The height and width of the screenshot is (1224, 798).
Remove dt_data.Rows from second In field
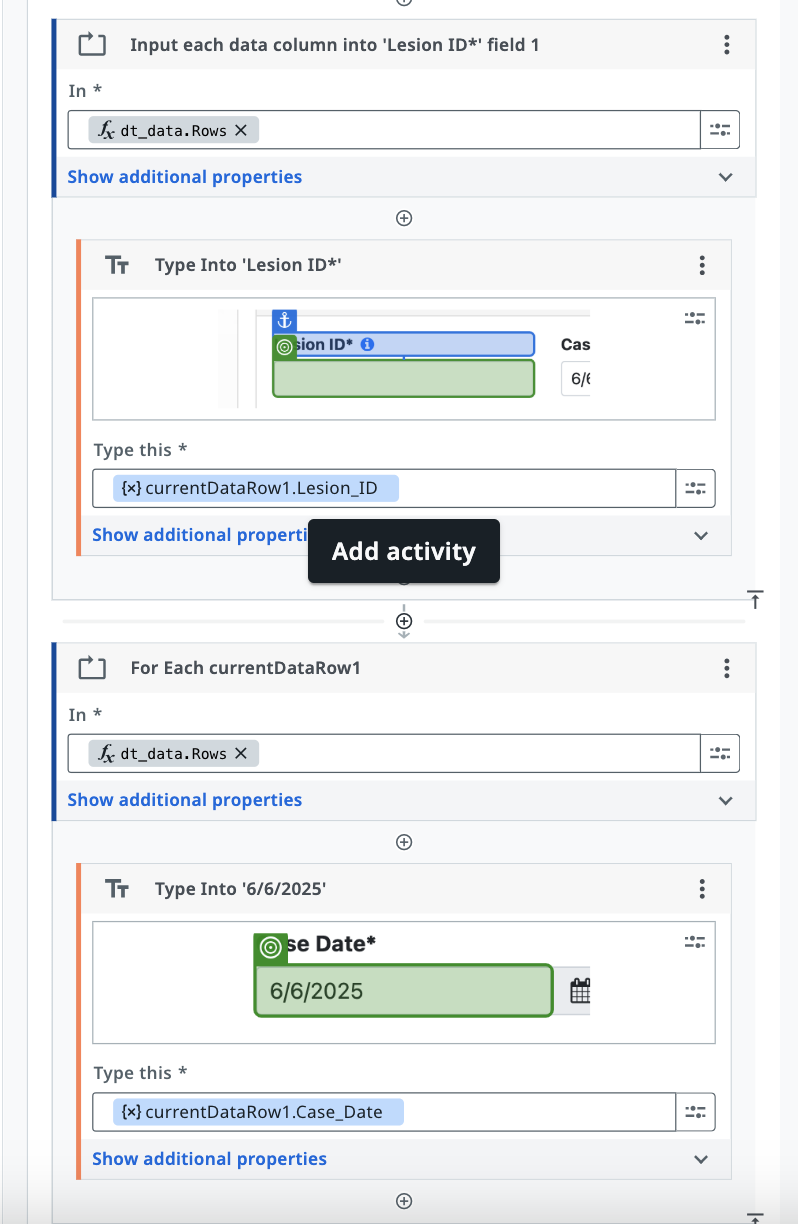coord(240,754)
